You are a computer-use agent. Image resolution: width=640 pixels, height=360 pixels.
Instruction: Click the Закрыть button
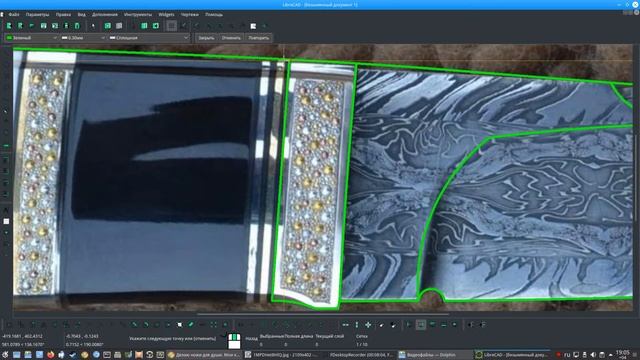(x=207, y=38)
